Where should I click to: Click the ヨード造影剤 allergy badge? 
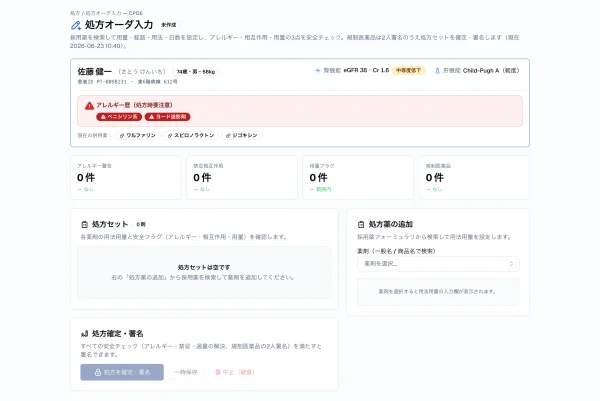tap(167, 117)
